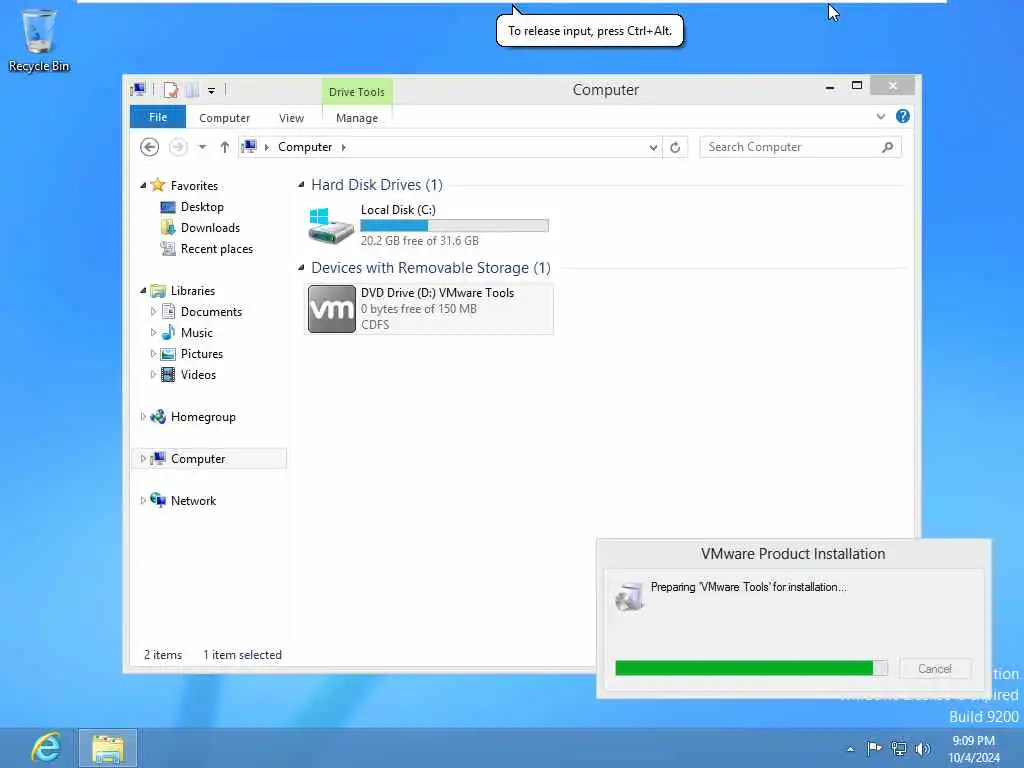Expand the Network node arrow
1024x768 pixels.
tap(143, 500)
